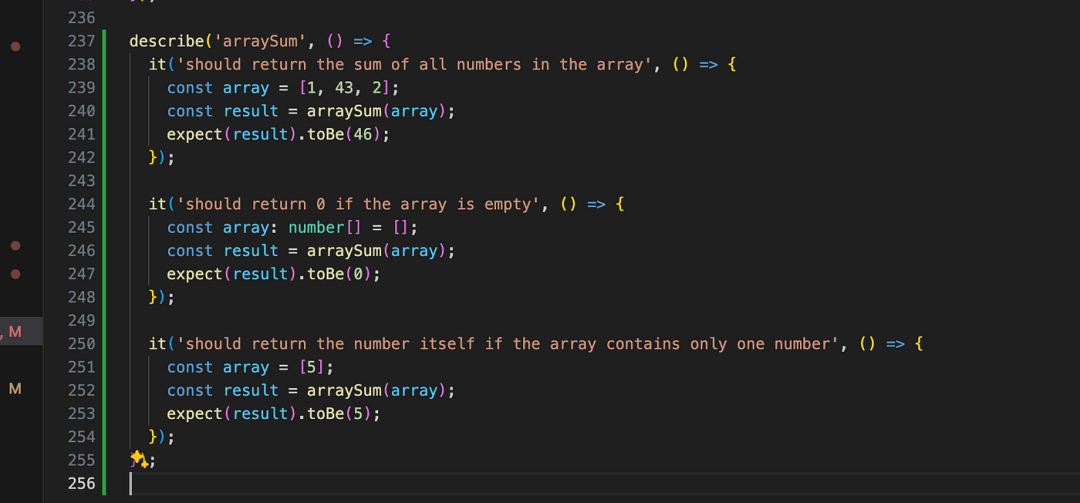Select line number 250 in the gutter
This screenshot has height=503, width=1080.
pos(80,344)
